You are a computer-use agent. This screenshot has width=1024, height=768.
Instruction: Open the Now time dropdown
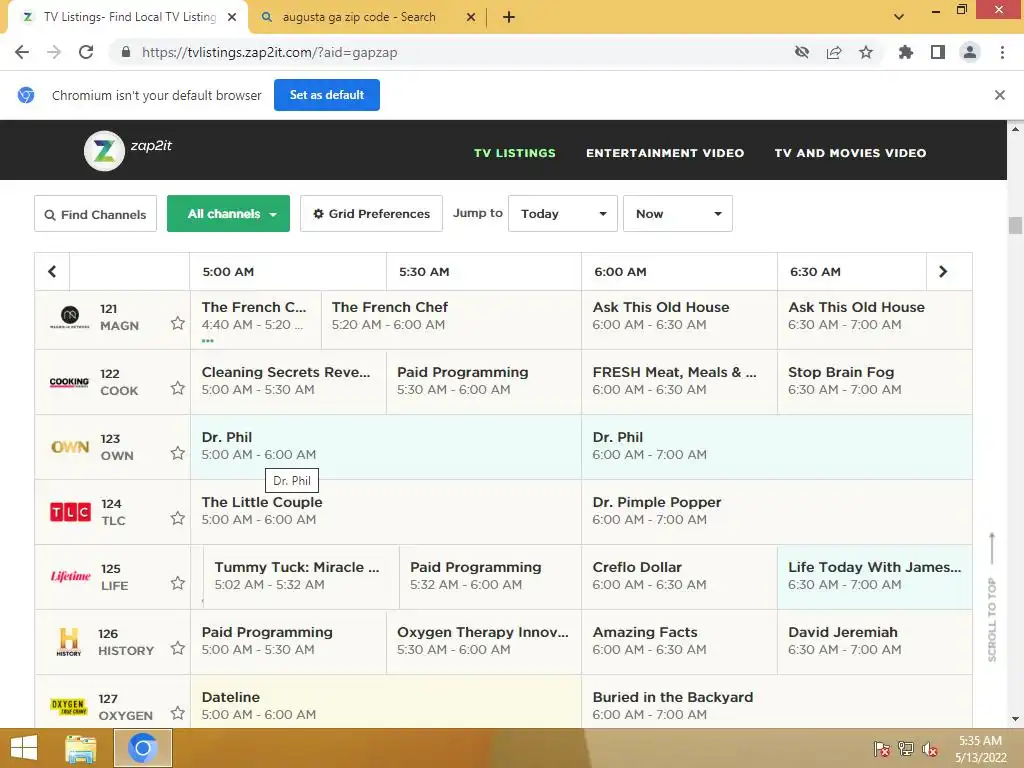click(677, 214)
